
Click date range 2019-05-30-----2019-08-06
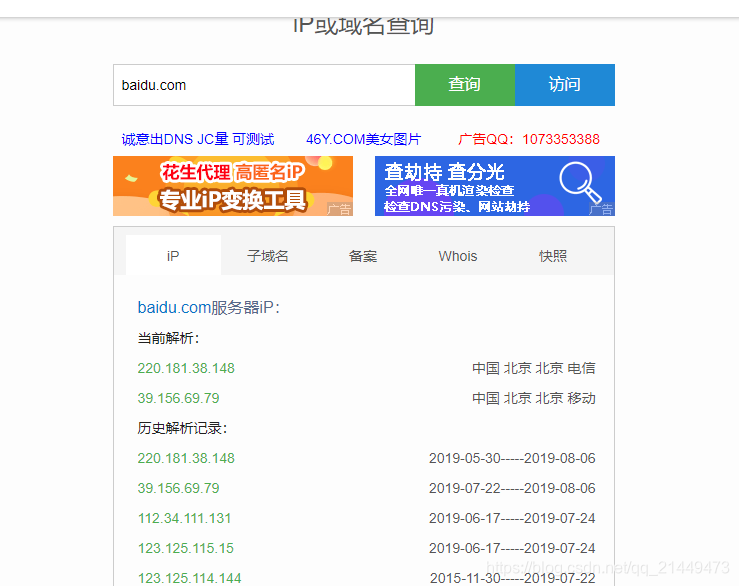512,458
